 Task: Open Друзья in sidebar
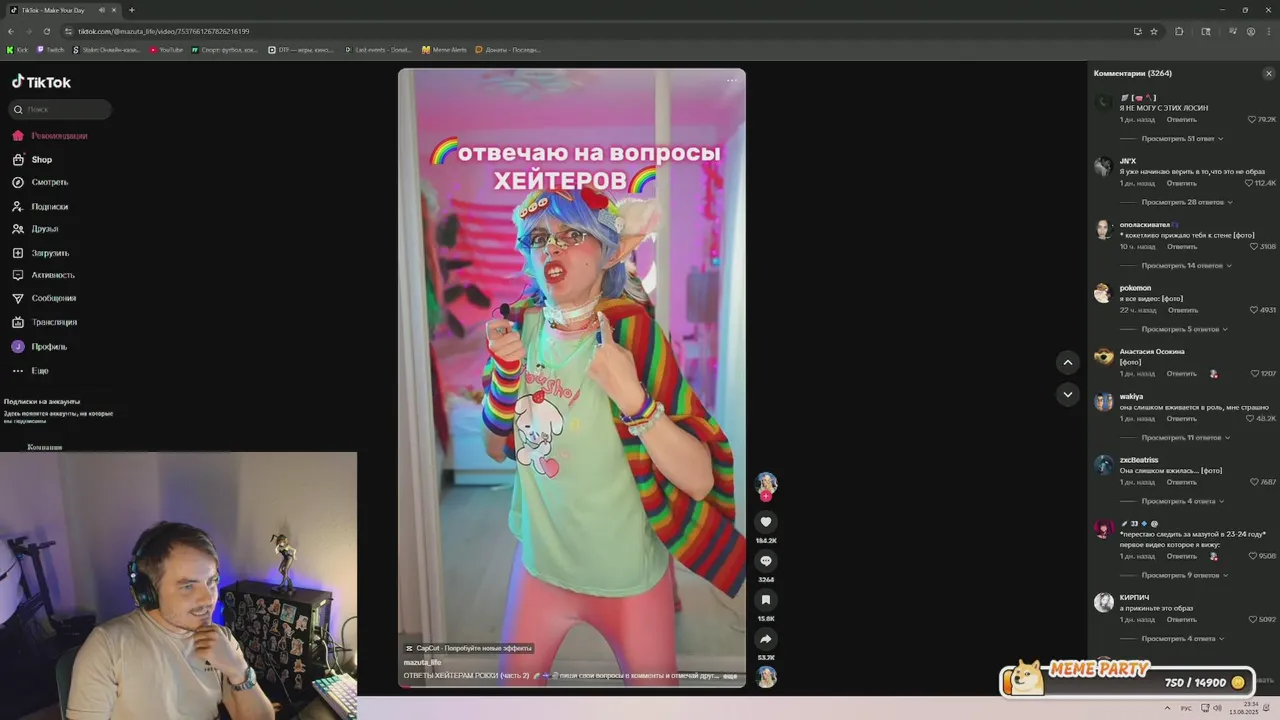click(x=35, y=229)
